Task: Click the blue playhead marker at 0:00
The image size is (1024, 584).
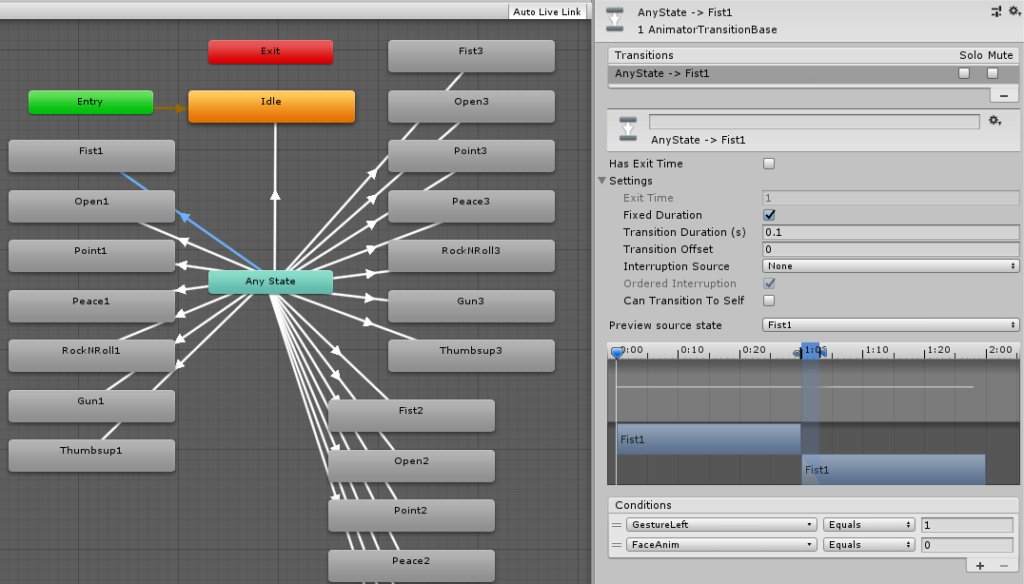Action: [x=617, y=352]
